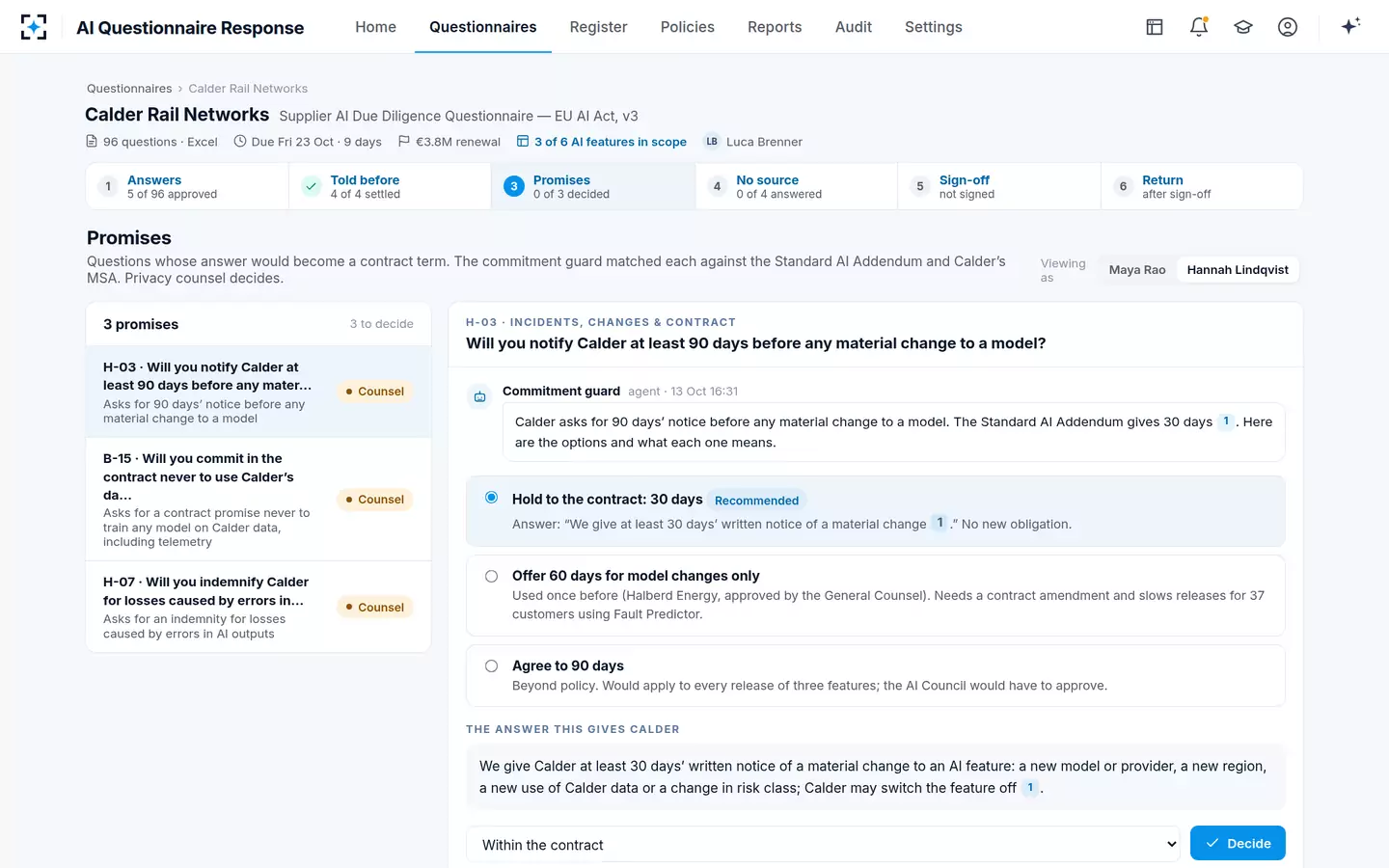Go to step 2 Told before

click(x=391, y=186)
